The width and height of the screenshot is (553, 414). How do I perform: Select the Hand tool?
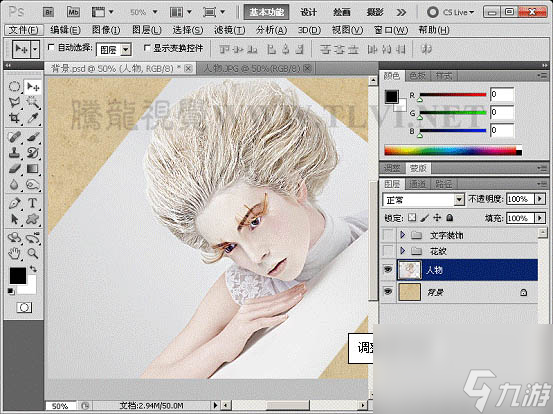pos(14,253)
